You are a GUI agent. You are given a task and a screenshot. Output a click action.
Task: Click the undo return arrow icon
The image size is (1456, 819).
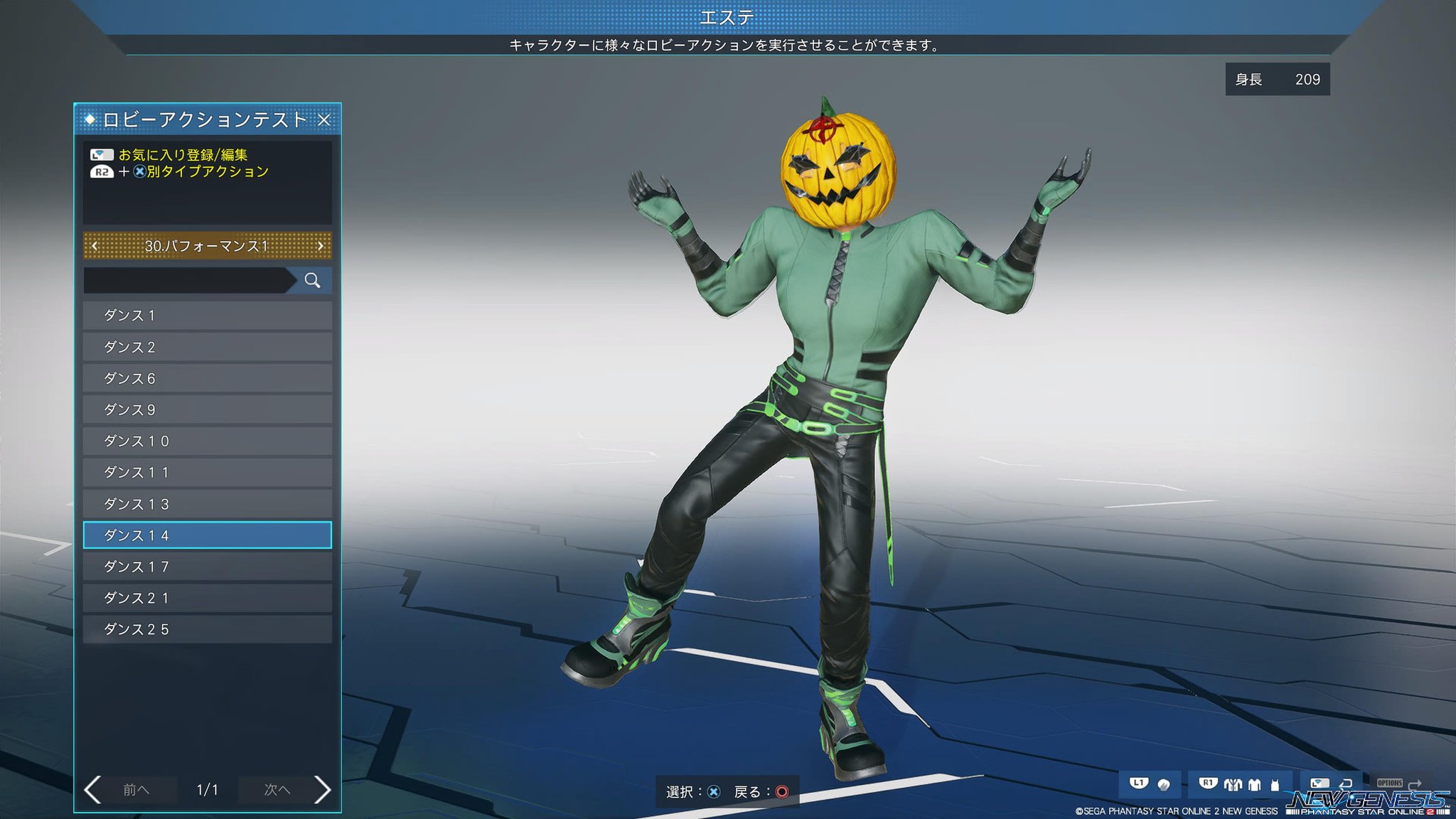1345,784
